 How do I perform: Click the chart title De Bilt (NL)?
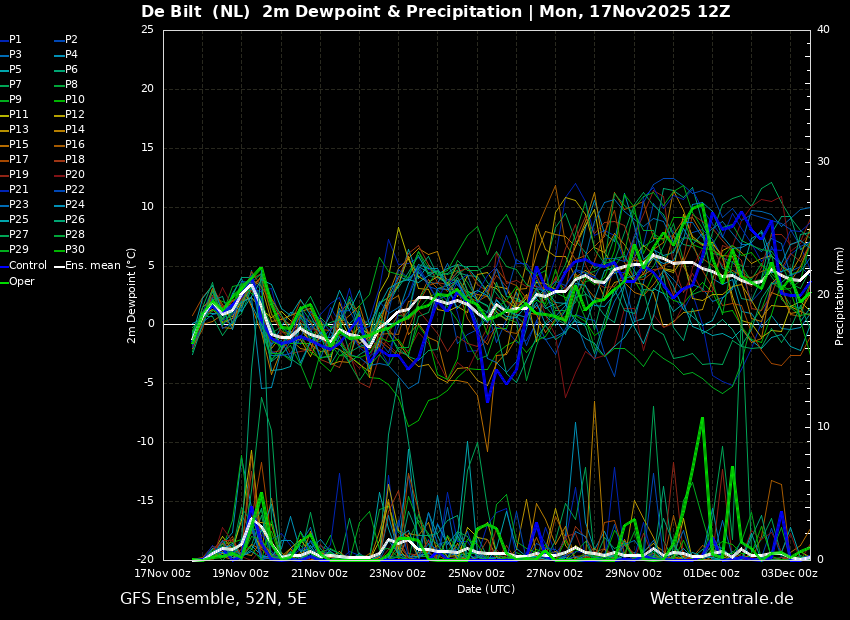(196, 11)
